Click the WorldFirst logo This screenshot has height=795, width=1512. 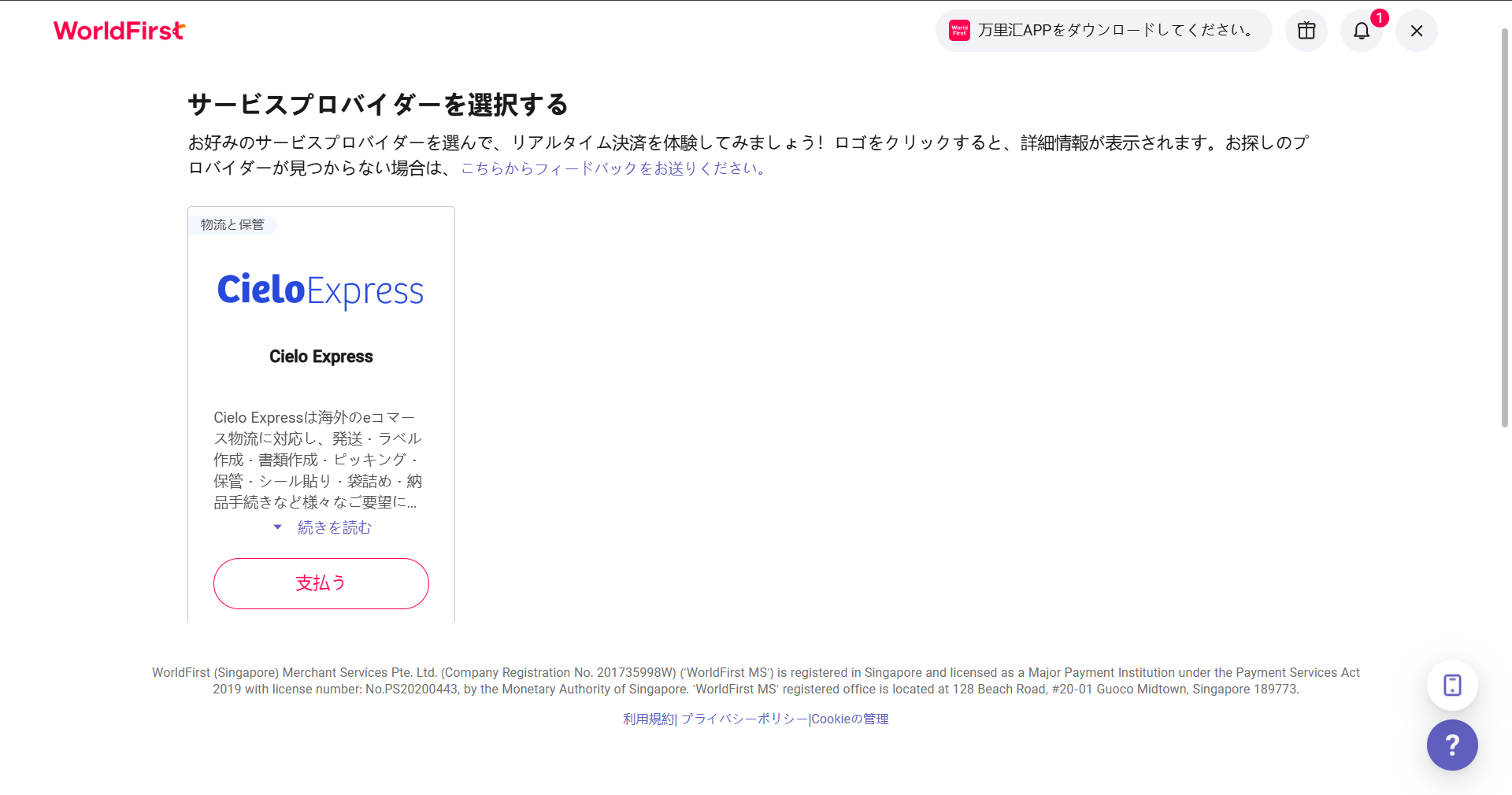[x=119, y=31]
